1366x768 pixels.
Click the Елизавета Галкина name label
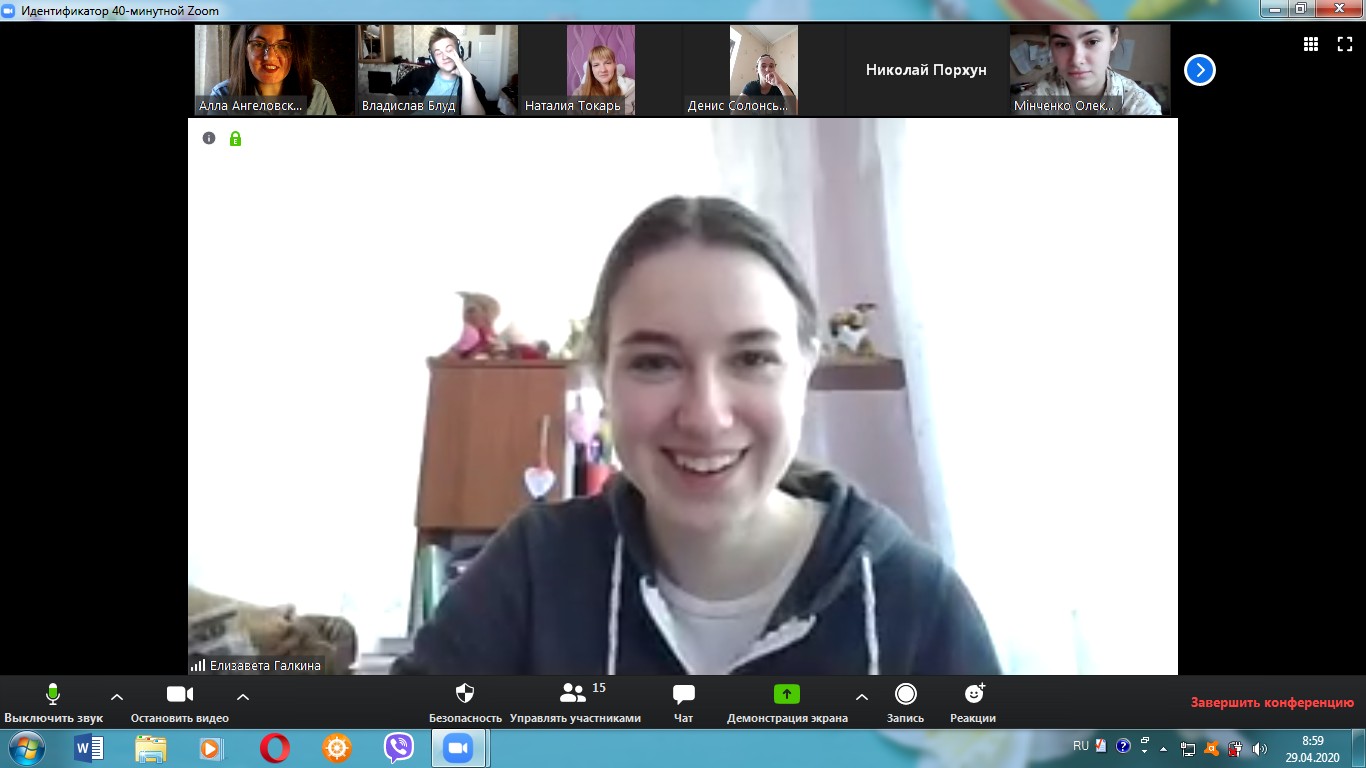click(x=265, y=665)
